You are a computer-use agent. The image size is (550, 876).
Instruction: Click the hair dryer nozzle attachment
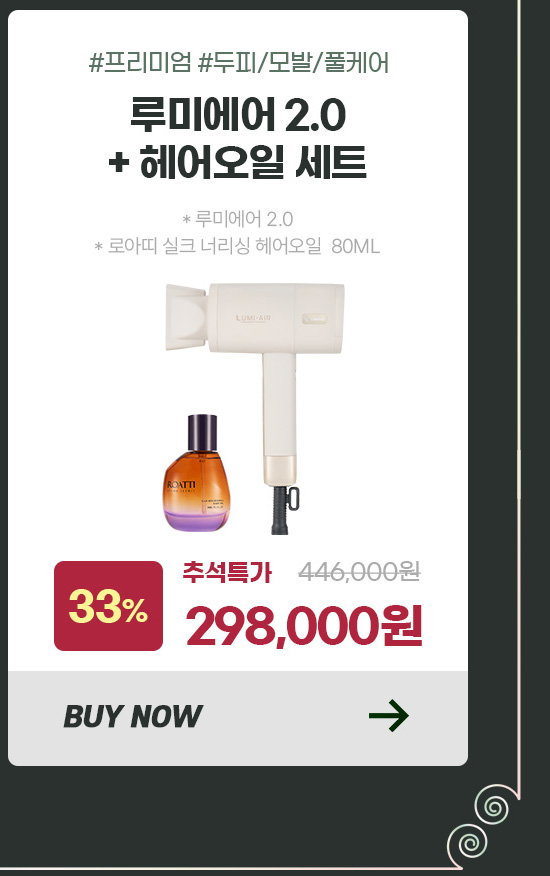(188, 318)
